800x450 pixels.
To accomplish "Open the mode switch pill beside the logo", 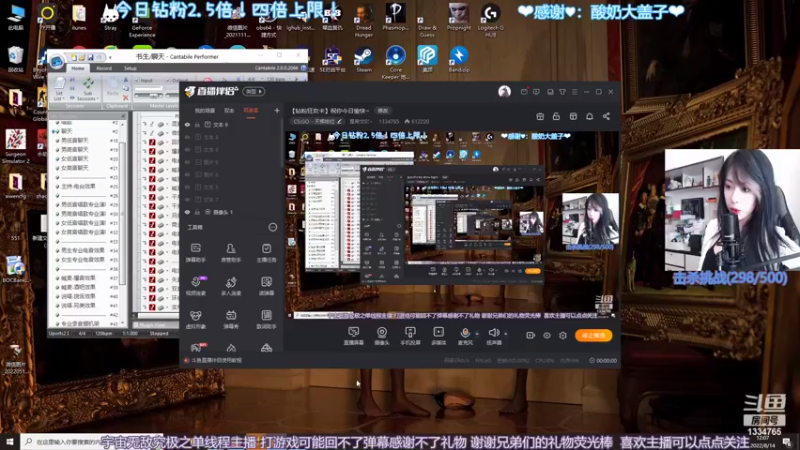I will coord(254,91).
